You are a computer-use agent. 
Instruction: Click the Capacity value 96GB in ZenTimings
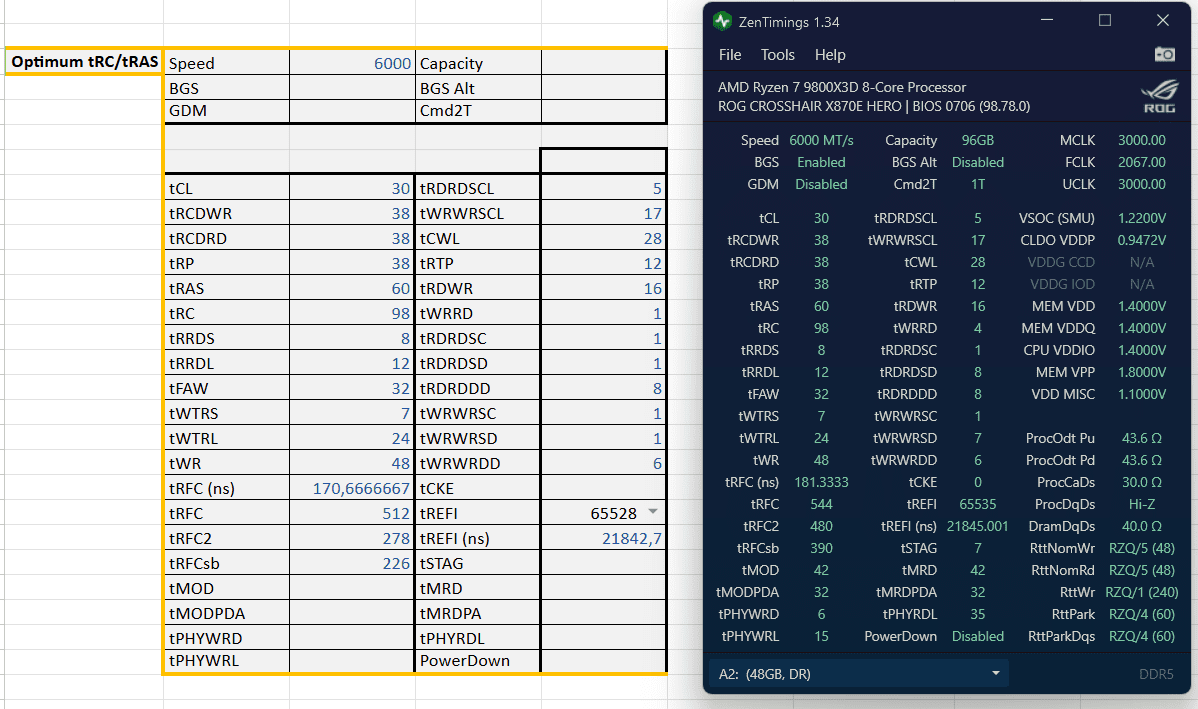(977, 140)
